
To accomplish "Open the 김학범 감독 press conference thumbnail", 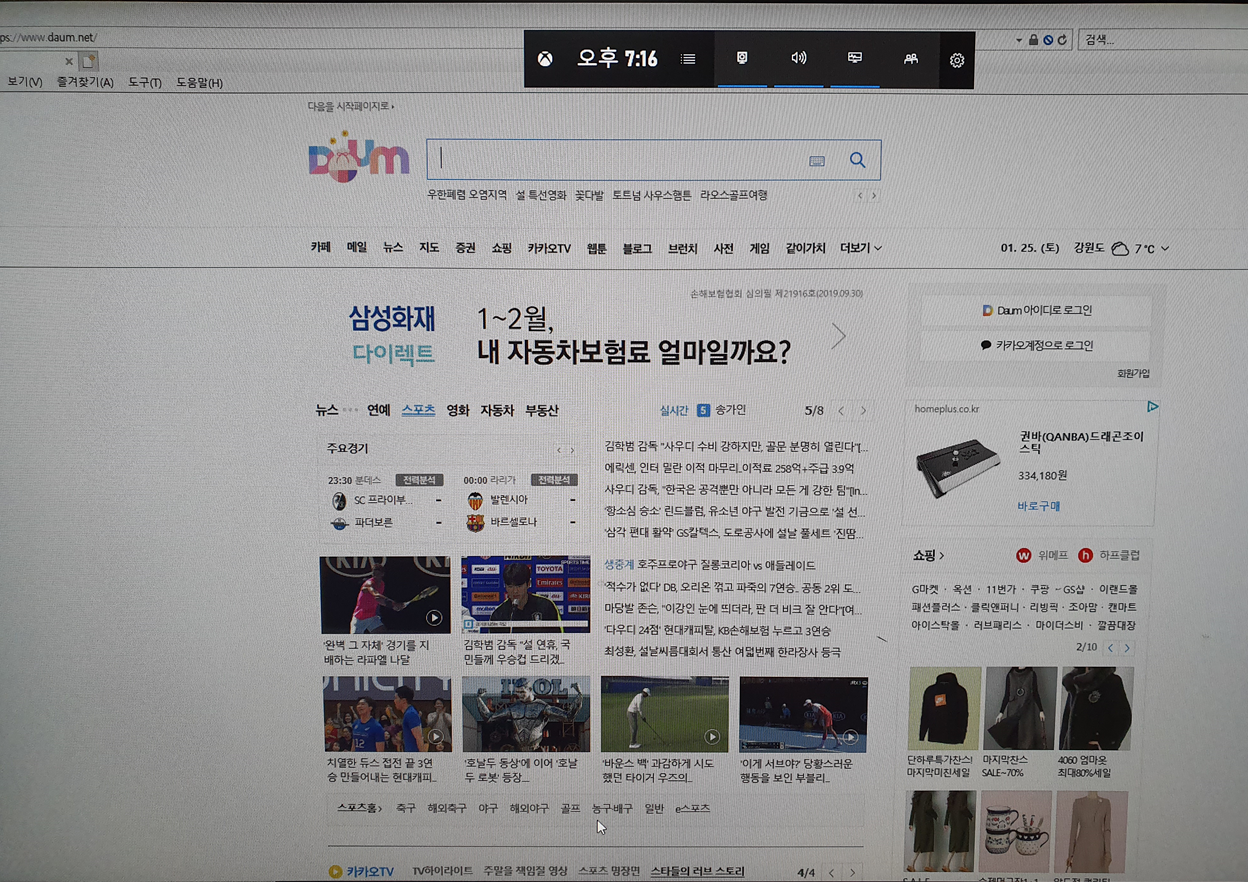I will point(526,594).
